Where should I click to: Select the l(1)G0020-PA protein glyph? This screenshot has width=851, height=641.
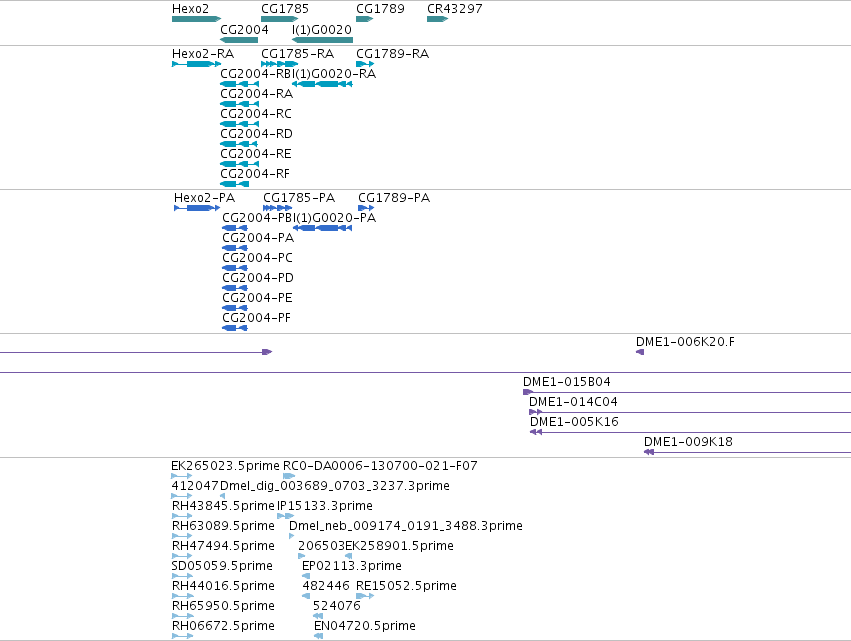[322, 228]
